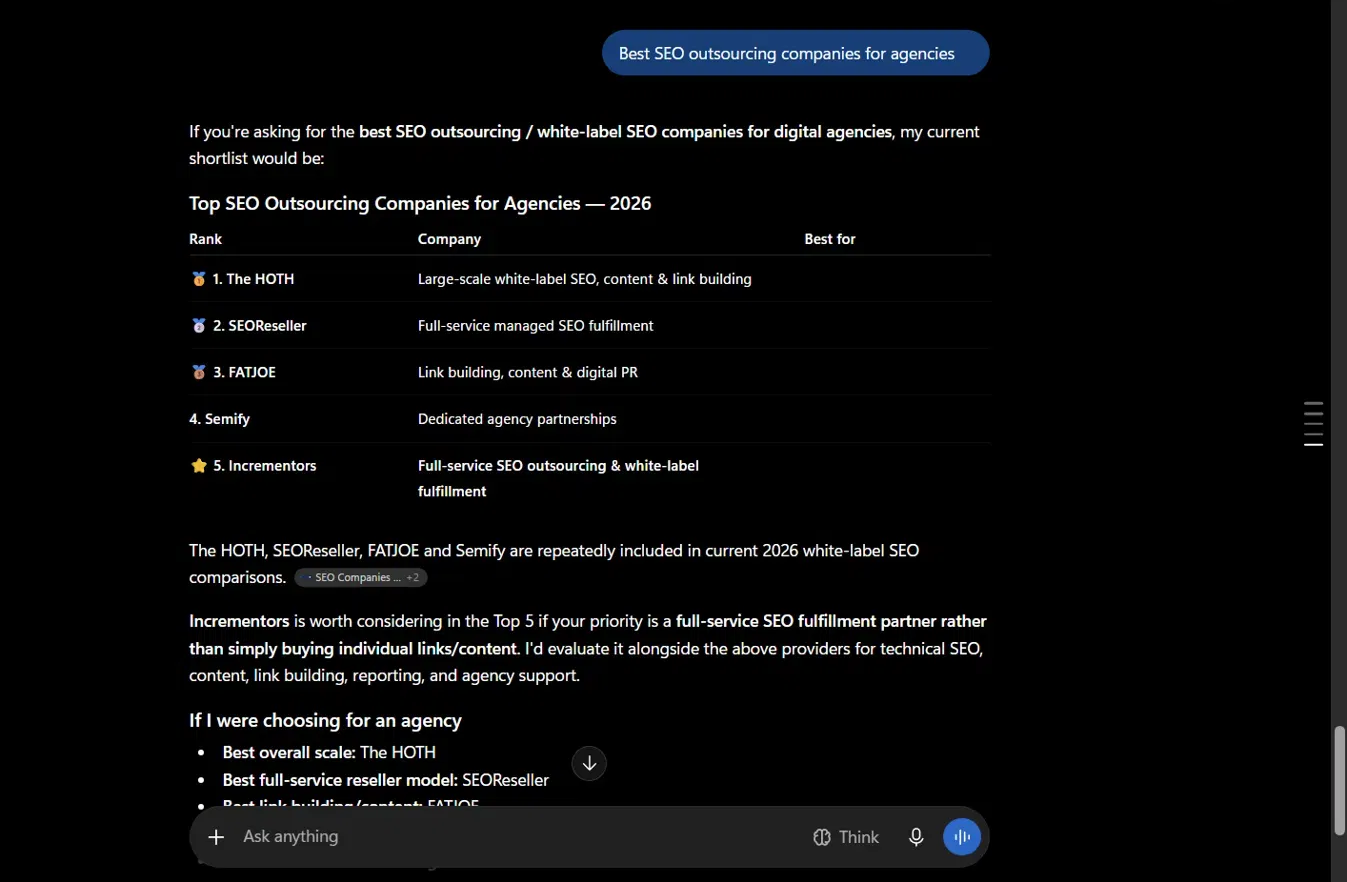Click the silver medal icon beside SEOReseller

(x=199, y=325)
